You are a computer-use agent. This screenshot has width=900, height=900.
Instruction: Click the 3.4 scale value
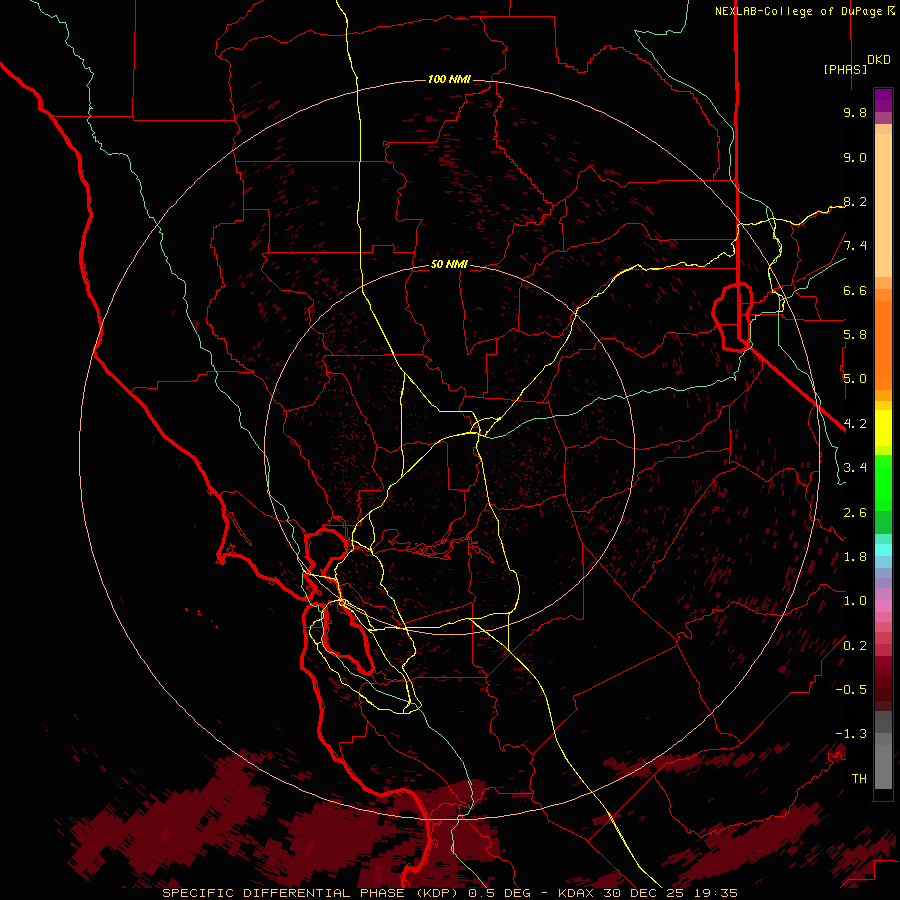(855, 468)
